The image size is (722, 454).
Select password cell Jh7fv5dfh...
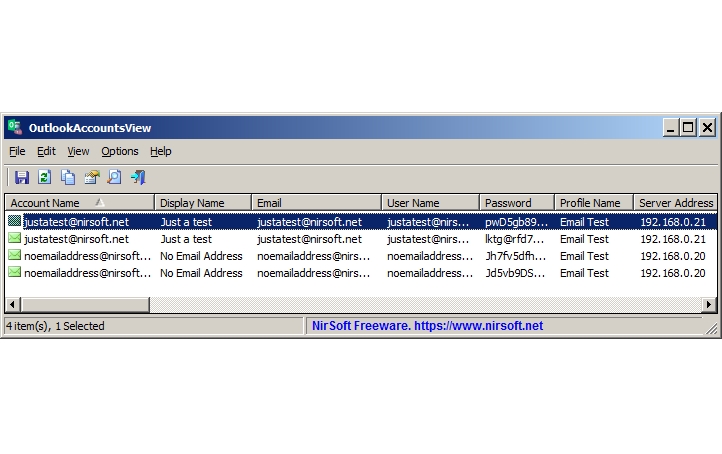pyautogui.click(x=517, y=256)
